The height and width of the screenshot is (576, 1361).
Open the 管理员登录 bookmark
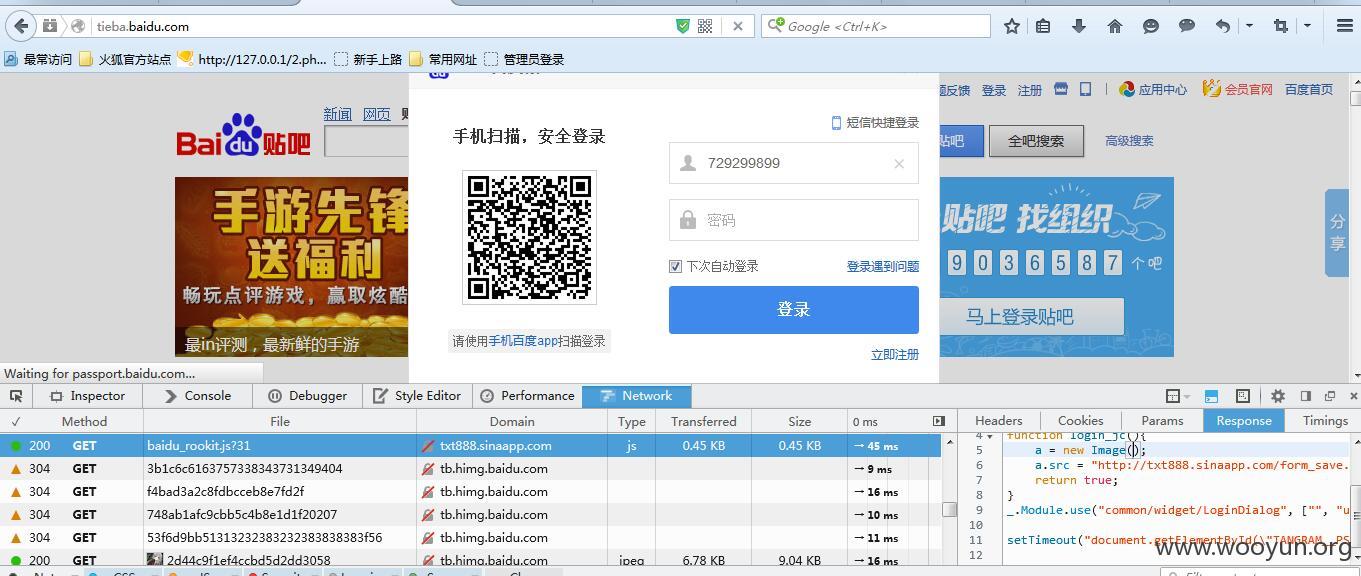(524, 59)
